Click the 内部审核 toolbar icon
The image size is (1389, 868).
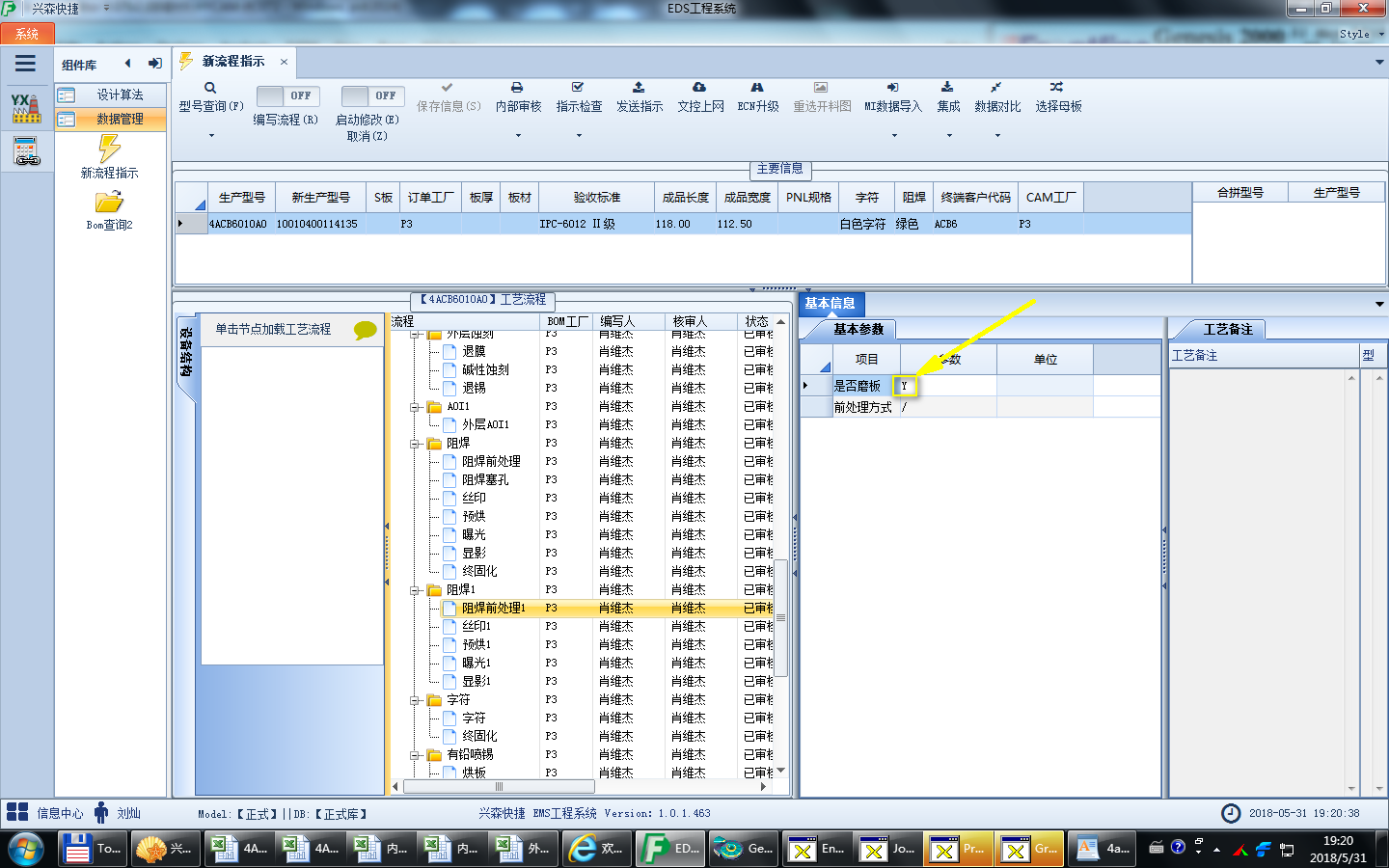click(x=518, y=88)
